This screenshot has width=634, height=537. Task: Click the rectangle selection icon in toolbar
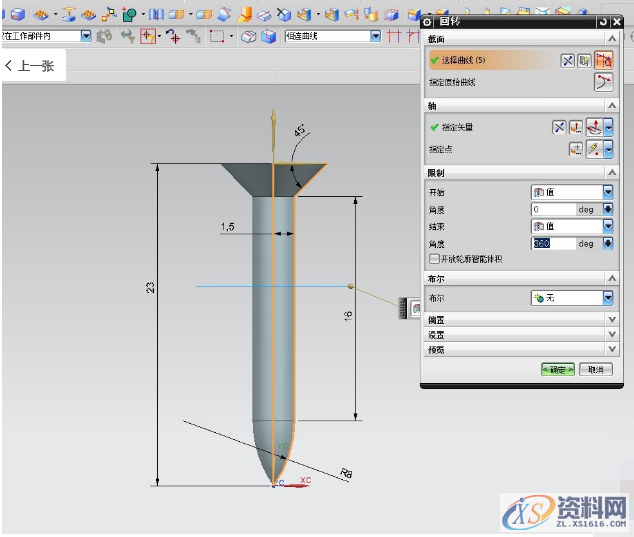pos(216,36)
